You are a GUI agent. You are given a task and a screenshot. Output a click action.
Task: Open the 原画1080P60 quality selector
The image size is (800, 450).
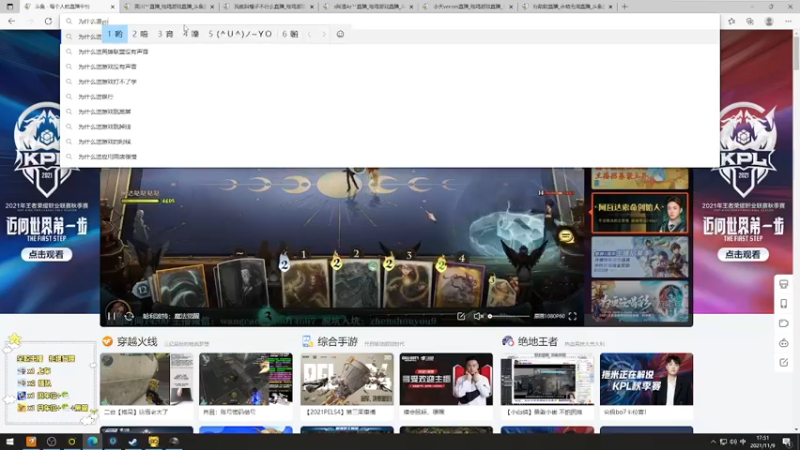point(549,316)
